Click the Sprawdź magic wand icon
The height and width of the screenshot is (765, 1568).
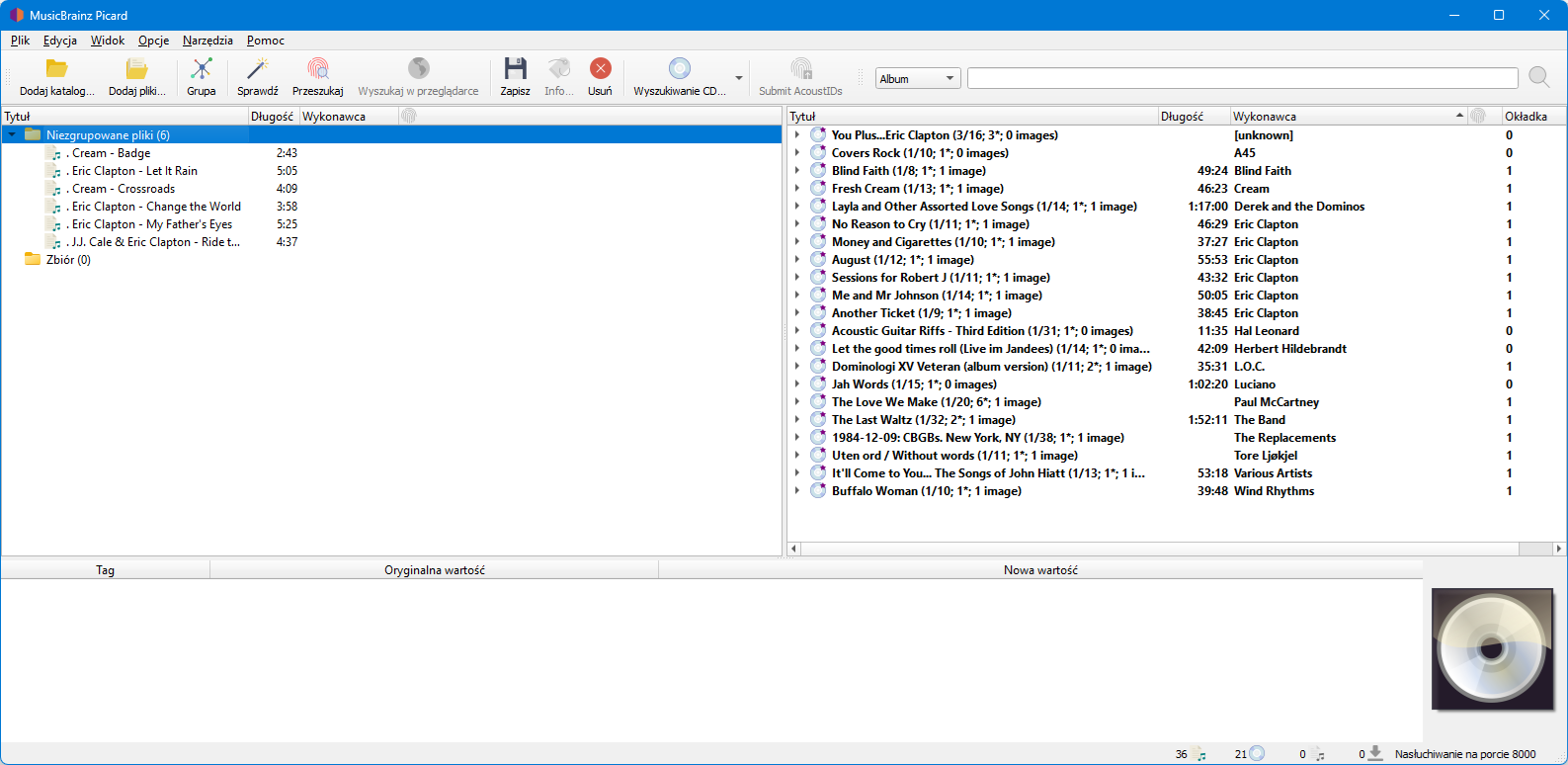(258, 68)
